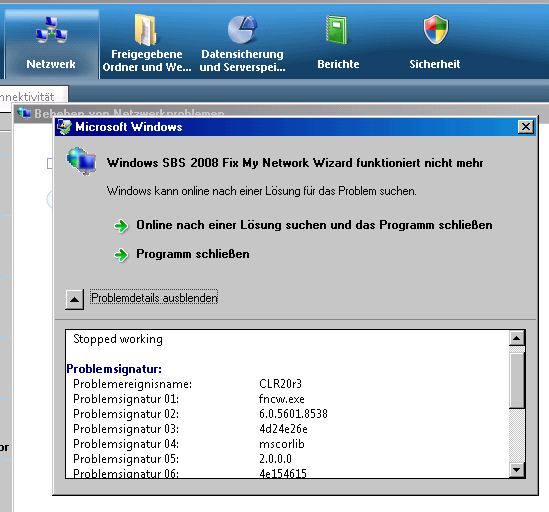Click the Problemsignatur 01: label
Viewport: 549px width, 512px height.
(126, 399)
